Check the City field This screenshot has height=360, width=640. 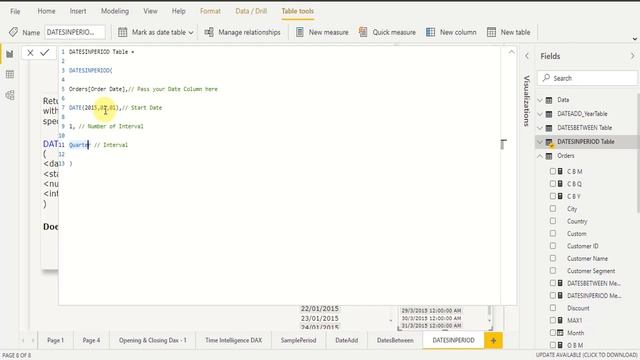pyautogui.click(x=553, y=209)
